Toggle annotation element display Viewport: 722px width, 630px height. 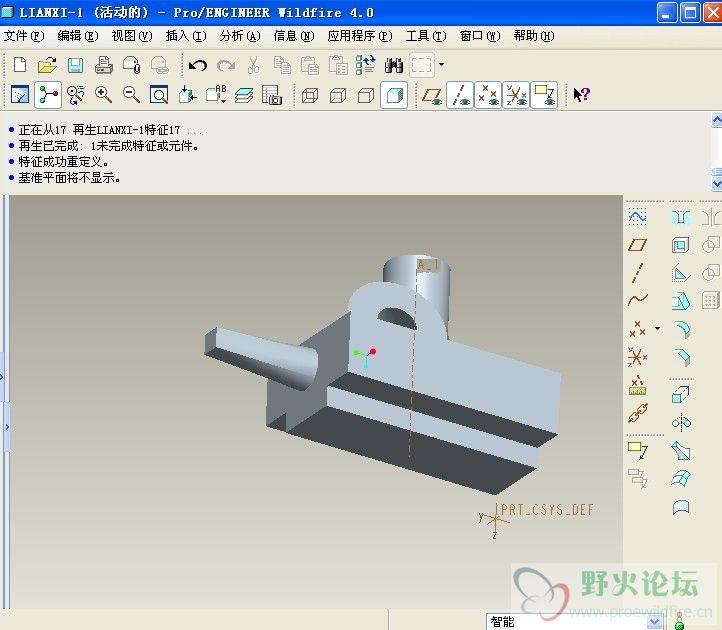pyautogui.click(x=544, y=95)
